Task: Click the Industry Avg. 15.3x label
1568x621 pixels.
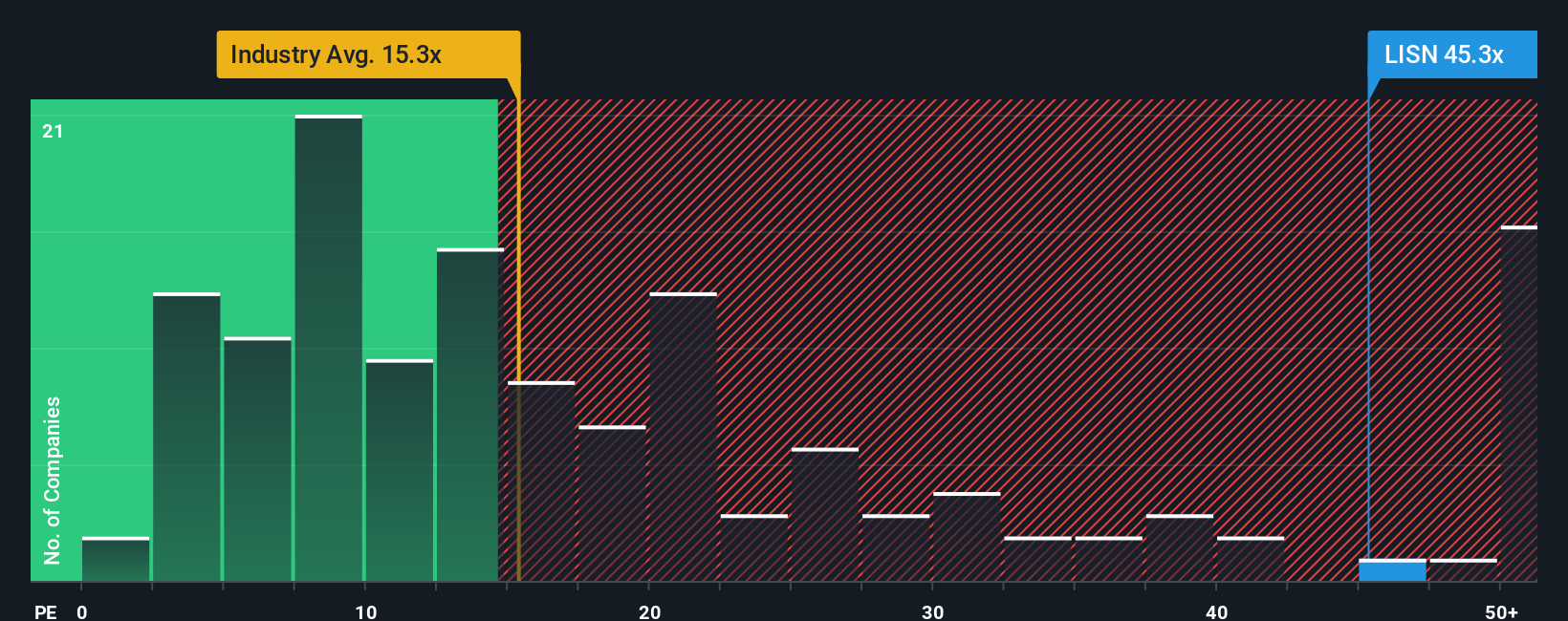Action: click(368, 54)
